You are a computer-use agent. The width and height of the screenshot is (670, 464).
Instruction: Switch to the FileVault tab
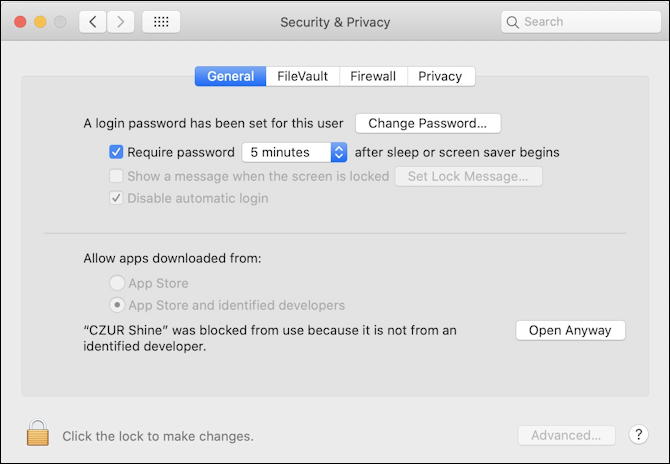click(303, 76)
